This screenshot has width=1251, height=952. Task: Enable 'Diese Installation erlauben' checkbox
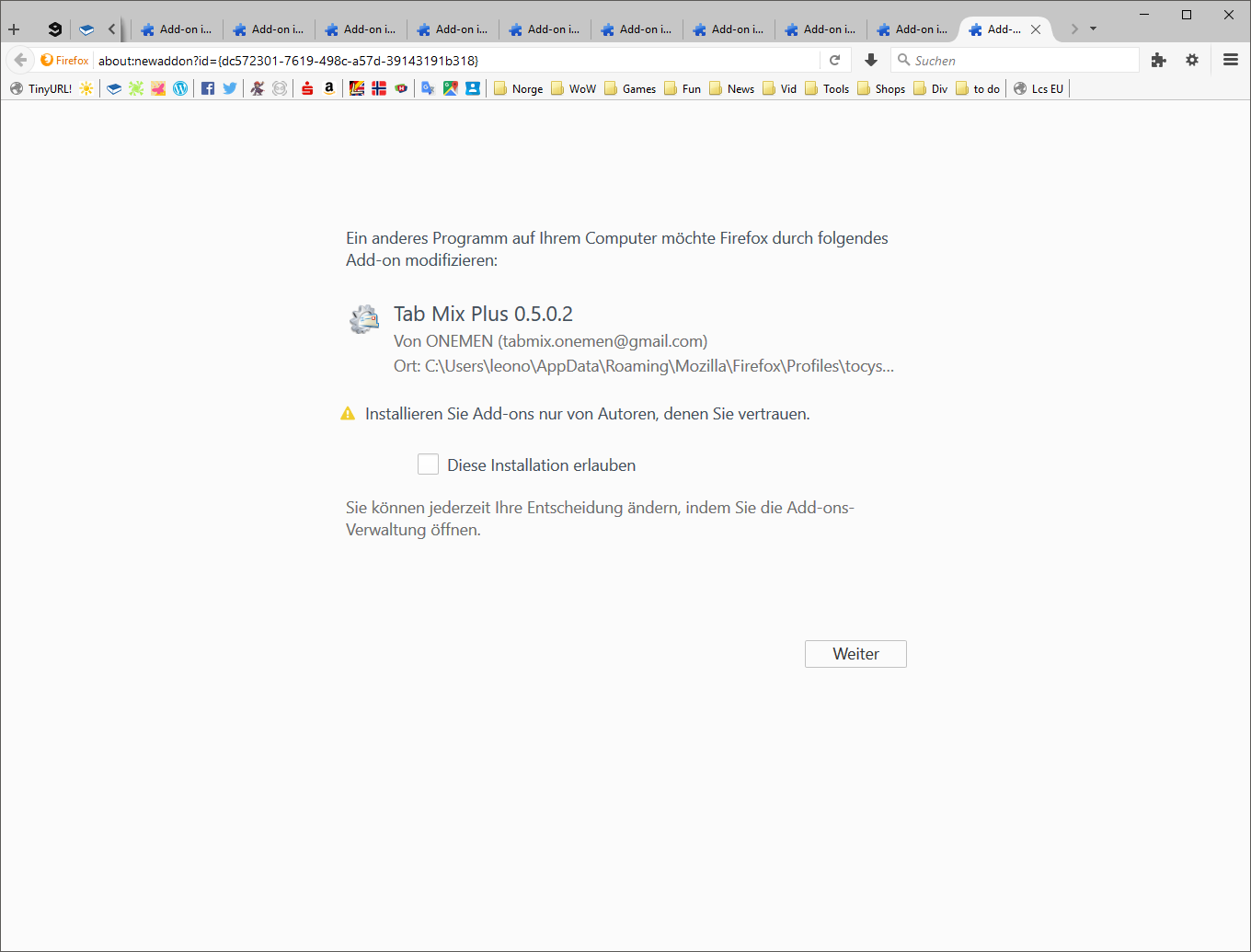(428, 465)
